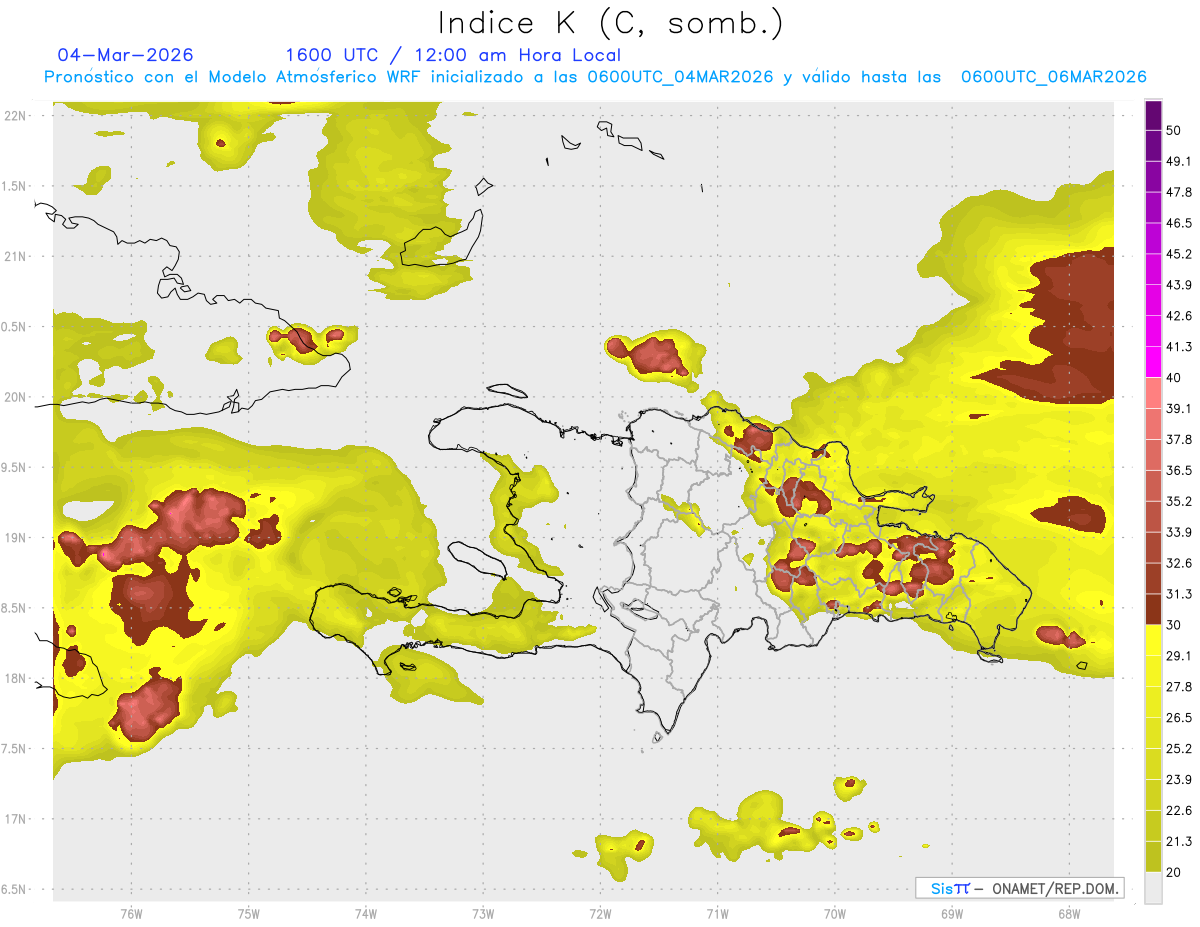Click colorbar value "26.5"

pyautogui.click(x=1179, y=718)
